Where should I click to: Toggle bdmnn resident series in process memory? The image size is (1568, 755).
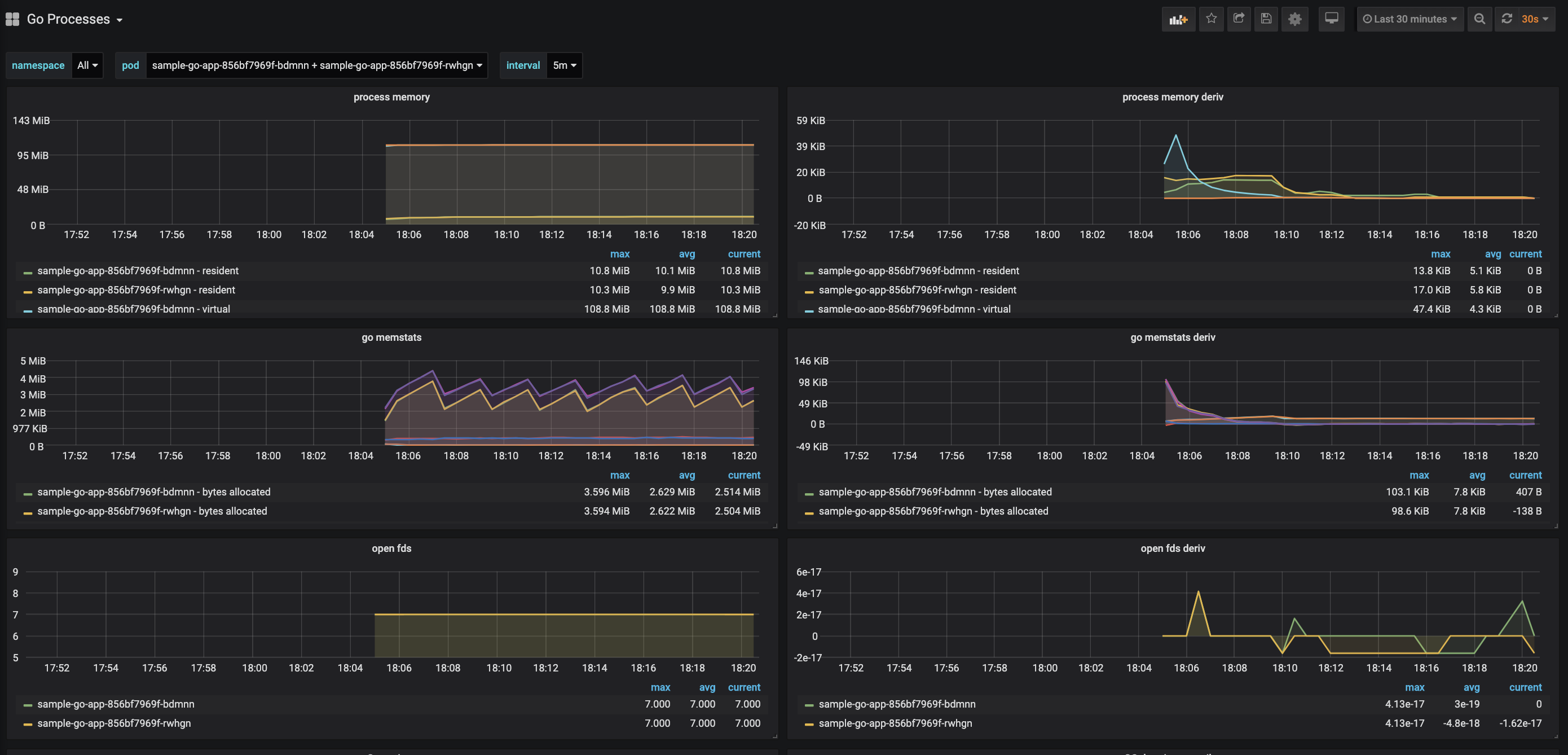(x=138, y=271)
